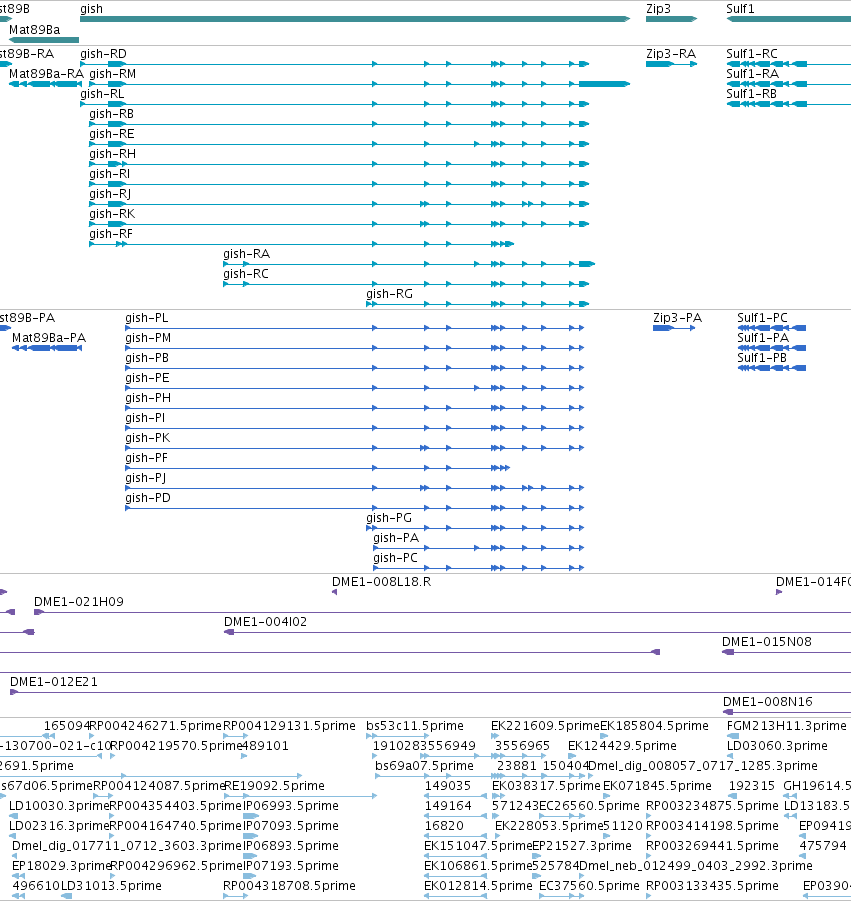Select protein gish-PJ
851x901 pixels.
355,488
